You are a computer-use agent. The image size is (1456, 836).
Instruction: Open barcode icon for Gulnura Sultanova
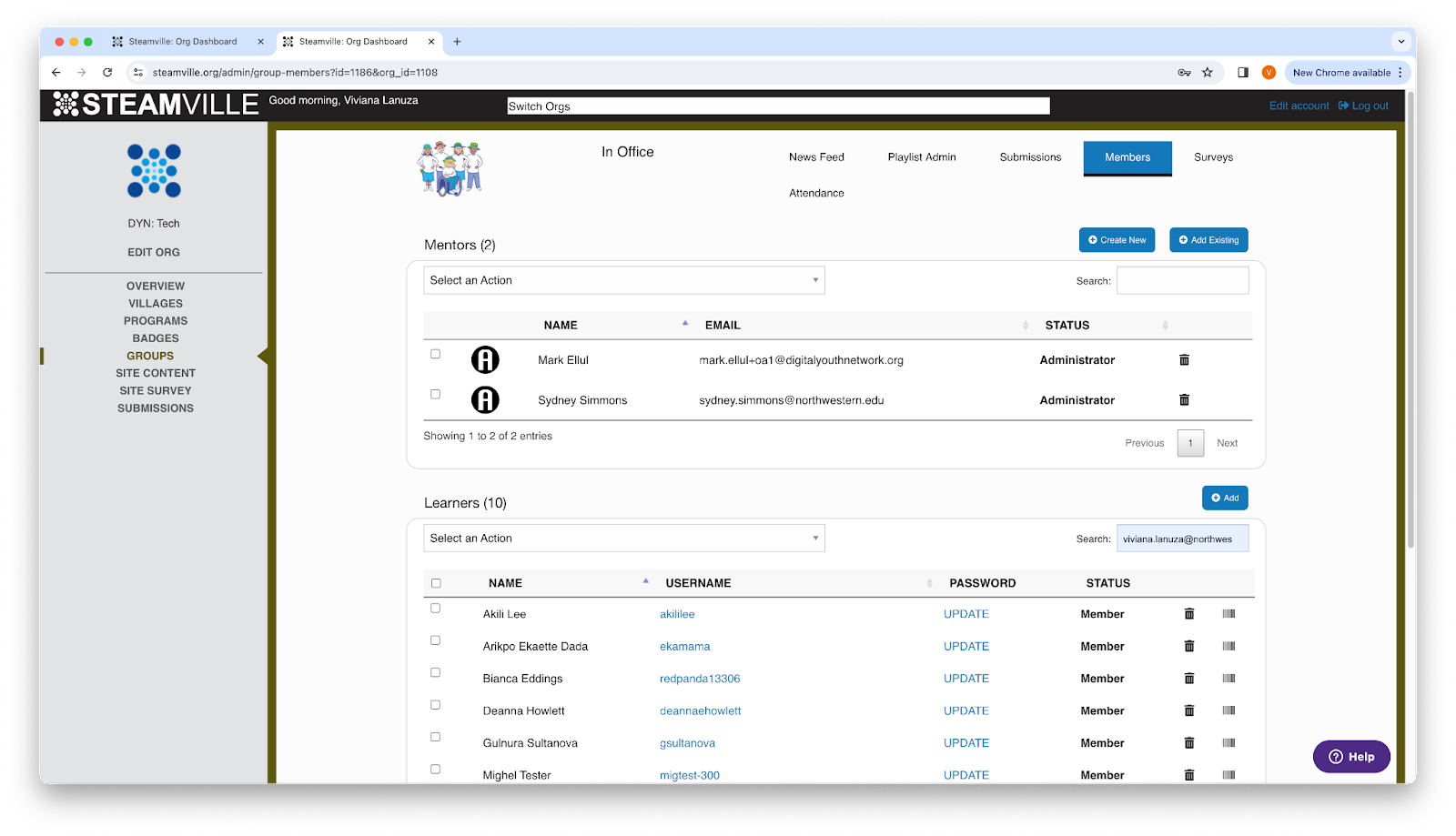(1228, 743)
